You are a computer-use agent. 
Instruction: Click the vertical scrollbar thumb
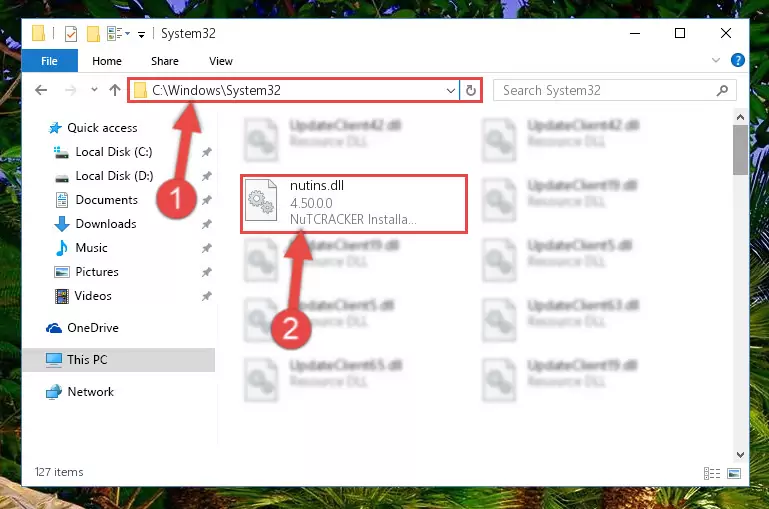(x=740, y=150)
